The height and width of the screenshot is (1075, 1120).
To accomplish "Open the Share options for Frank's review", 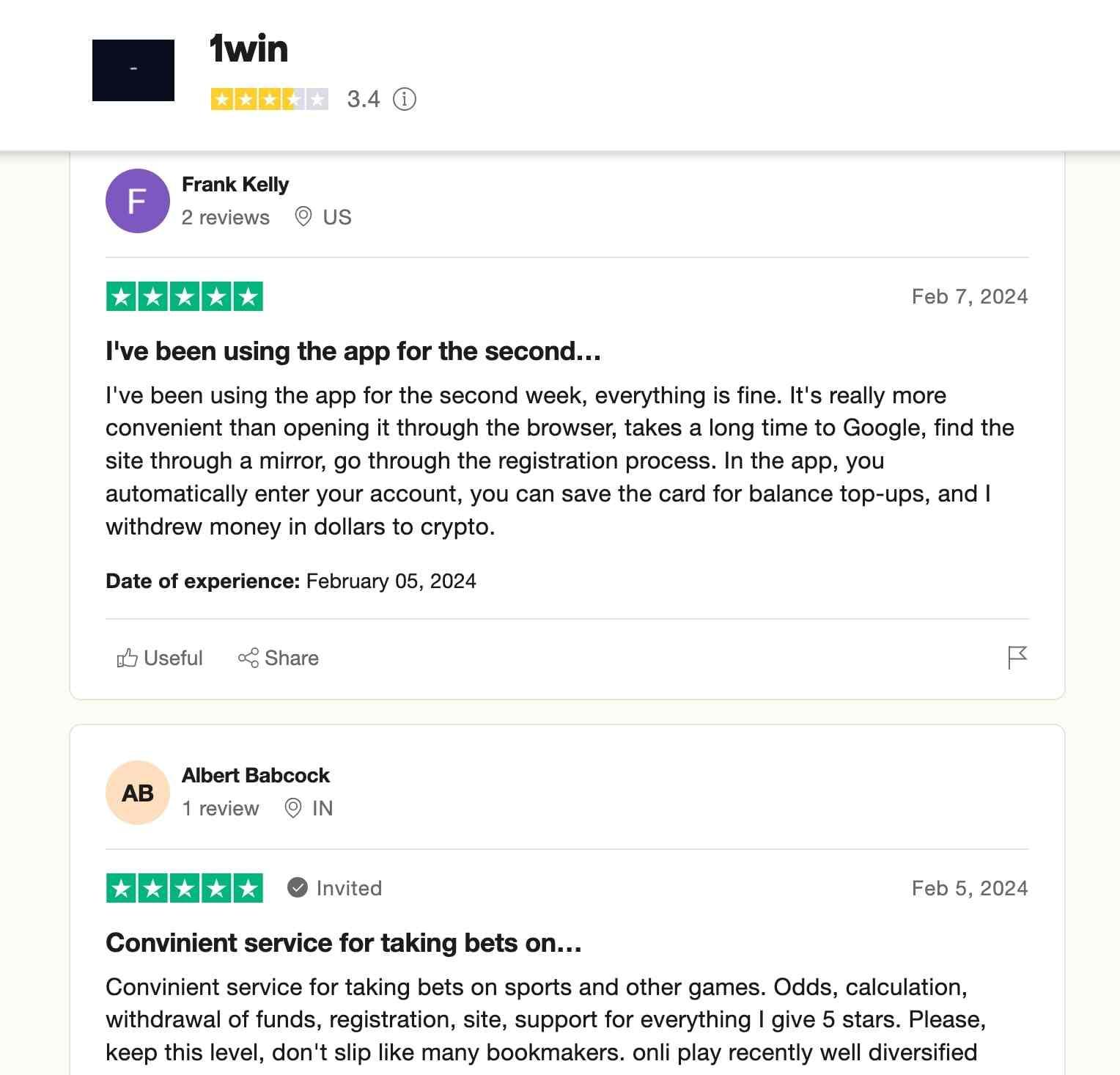I will (279, 658).
